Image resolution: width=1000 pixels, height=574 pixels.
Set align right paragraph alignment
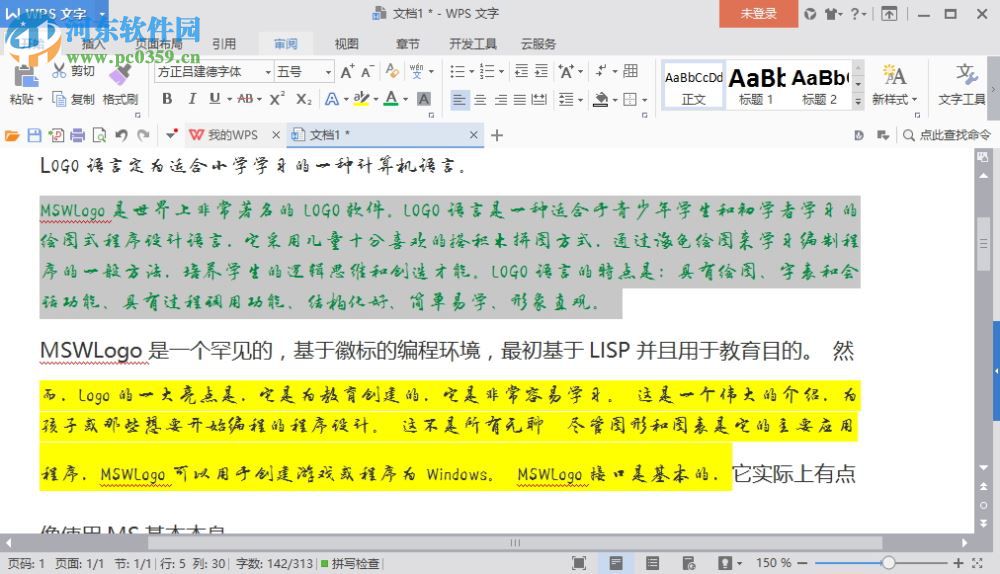tap(501, 99)
